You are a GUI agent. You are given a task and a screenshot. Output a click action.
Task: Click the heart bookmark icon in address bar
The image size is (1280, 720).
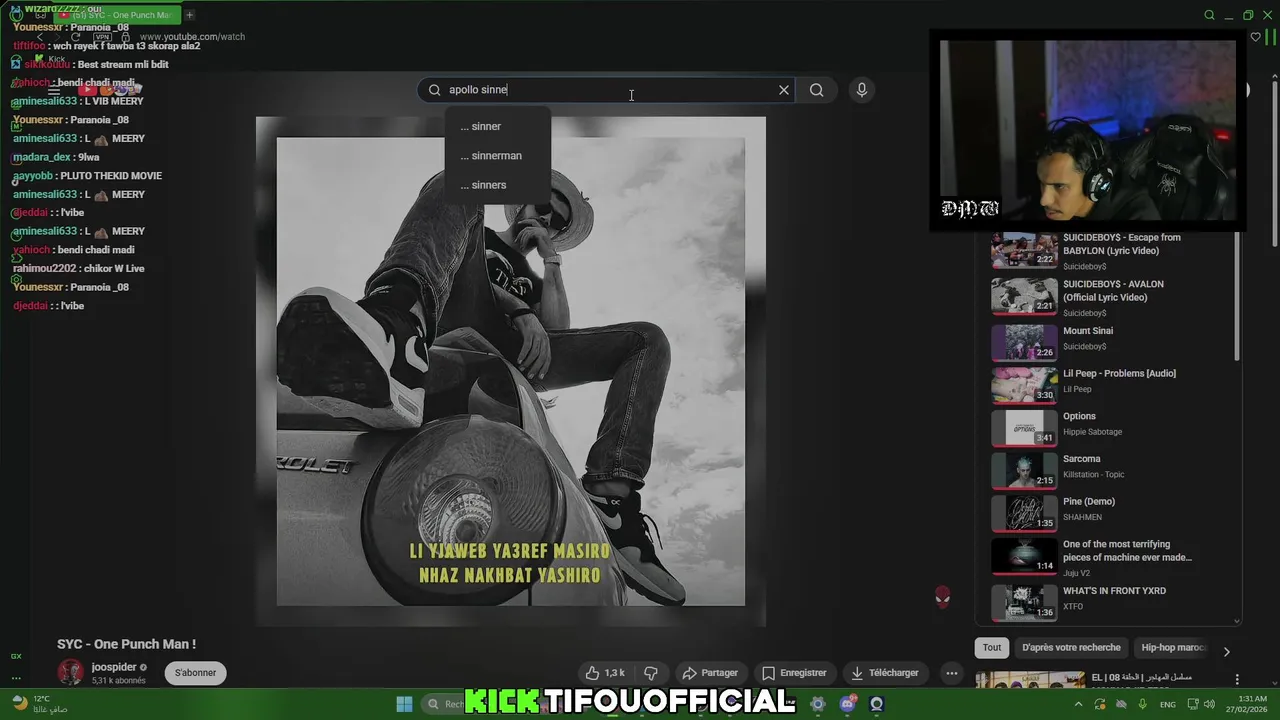[x=1256, y=37]
